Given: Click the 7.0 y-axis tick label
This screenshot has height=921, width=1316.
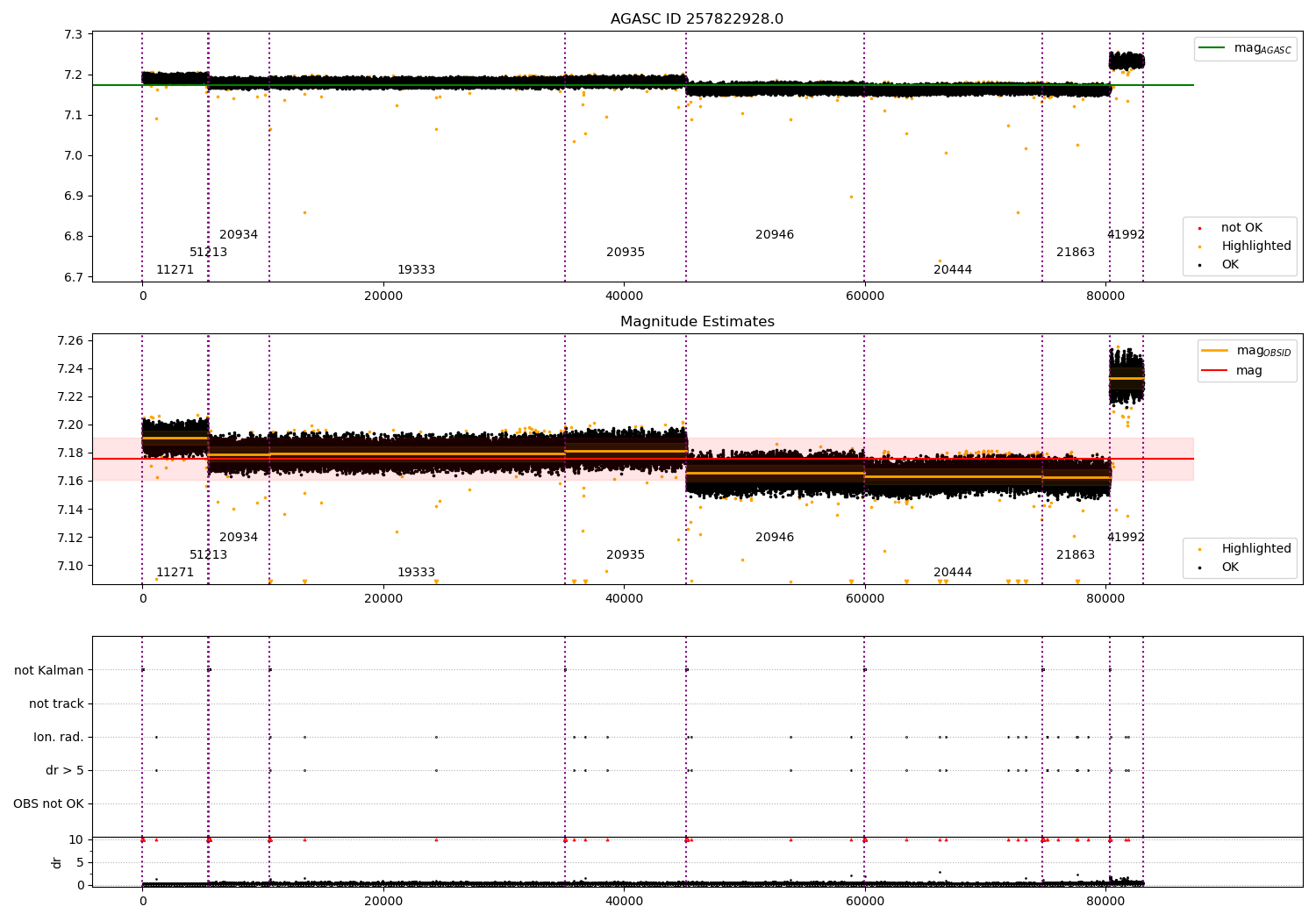Looking at the screenshot, I should pyautogui.click(x=73, y=156).
